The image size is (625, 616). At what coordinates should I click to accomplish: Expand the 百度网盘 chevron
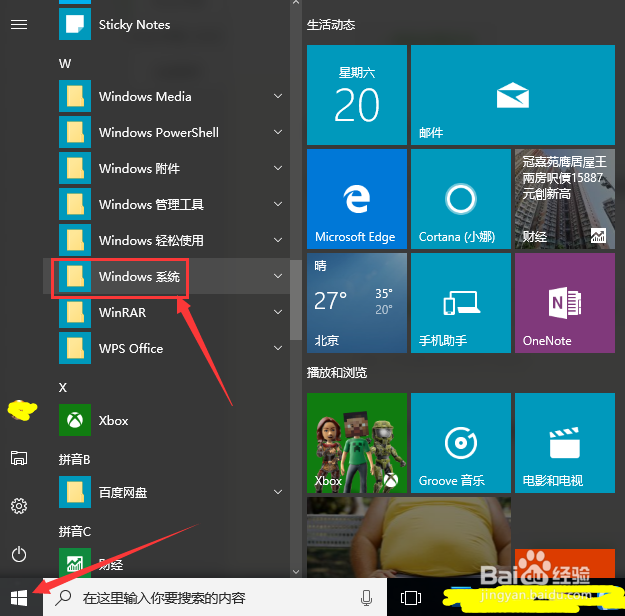click(278, 492)
